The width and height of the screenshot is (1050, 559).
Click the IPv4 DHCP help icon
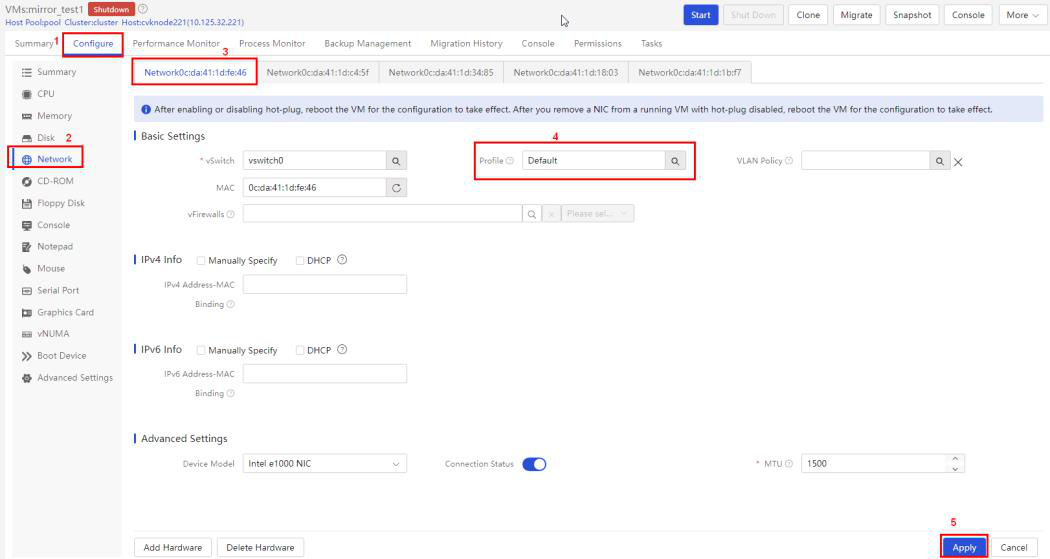coord(342,260)
